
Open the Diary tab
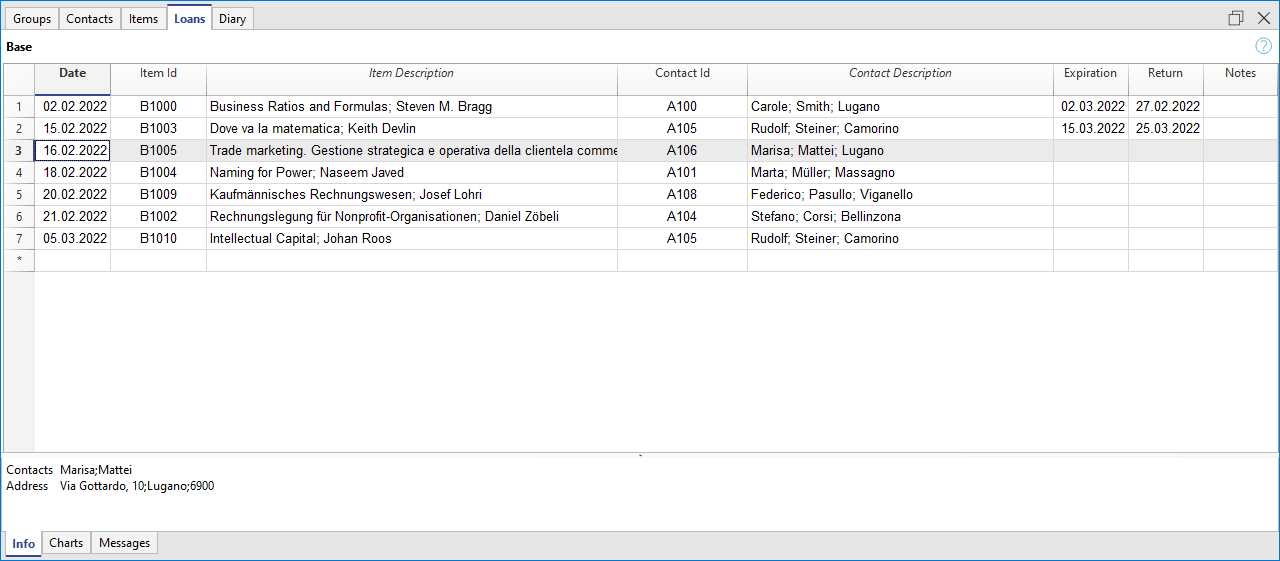click(x=232, y=19)
